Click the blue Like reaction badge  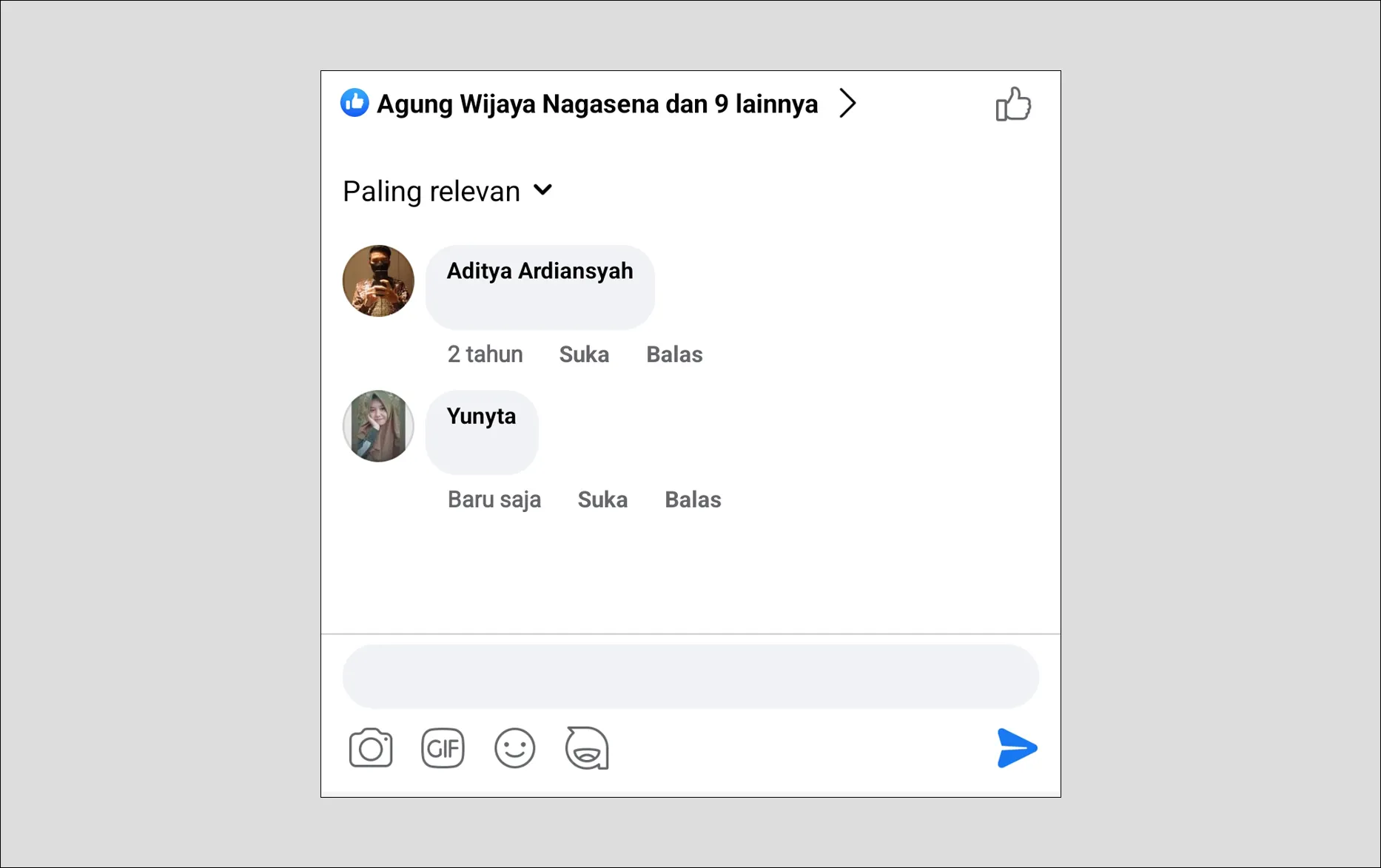point(355,103)
